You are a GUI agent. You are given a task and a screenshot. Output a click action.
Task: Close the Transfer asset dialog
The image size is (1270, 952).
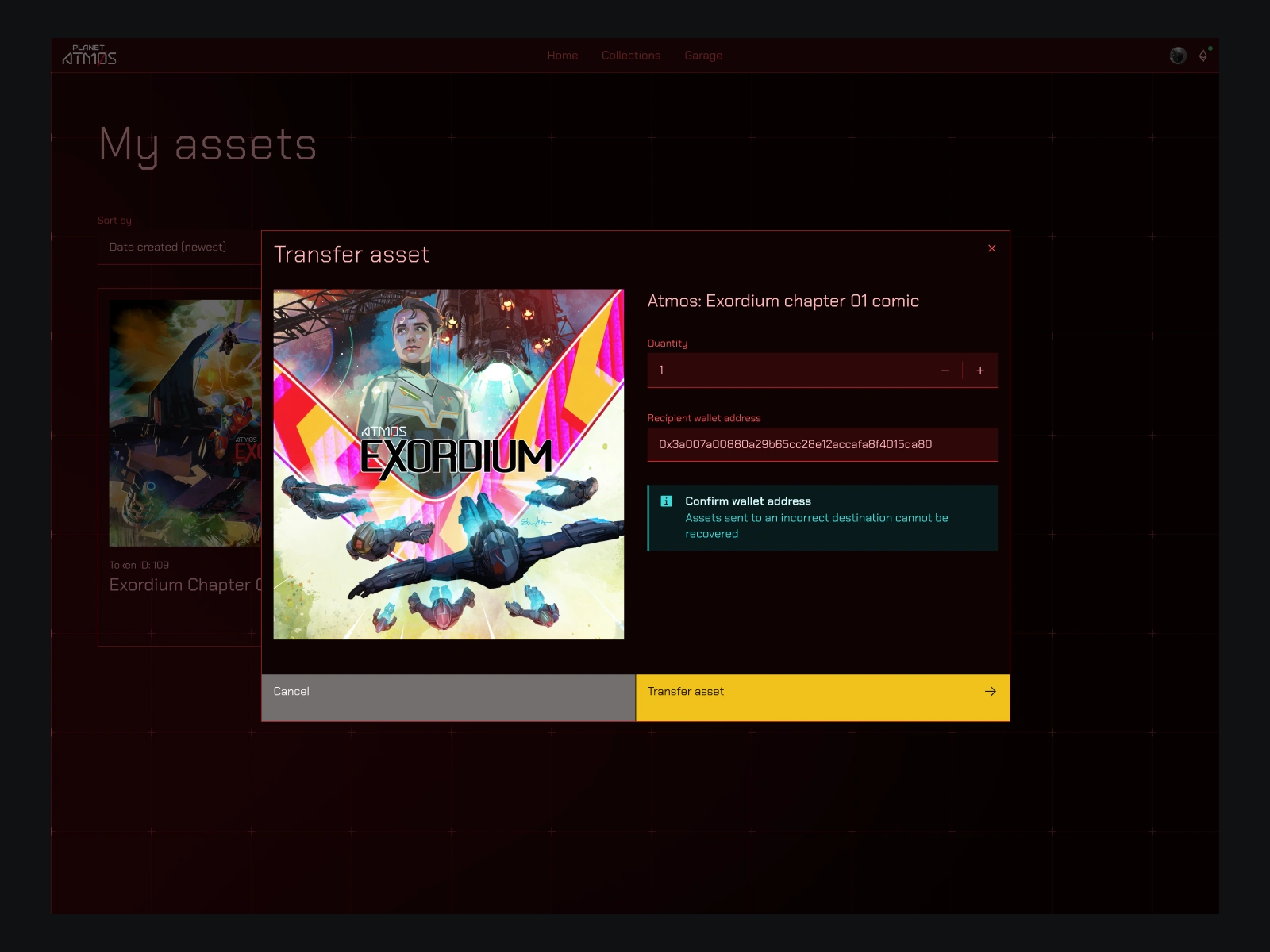click(991, 248)
